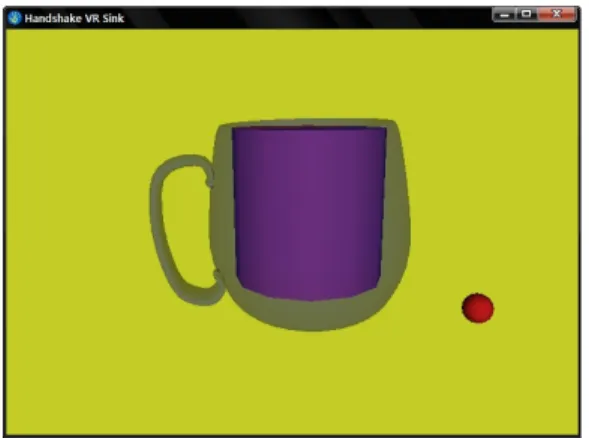Screen dimensions: 589x438
Task: Click the purple cylinder inside the mug
Action: [309, 213]
